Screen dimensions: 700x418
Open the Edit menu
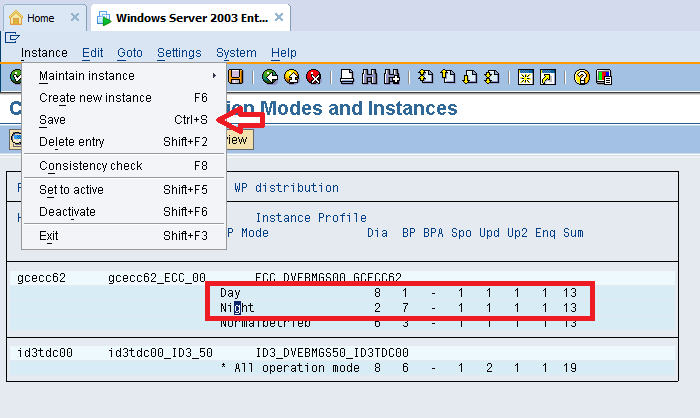[92, 53]
